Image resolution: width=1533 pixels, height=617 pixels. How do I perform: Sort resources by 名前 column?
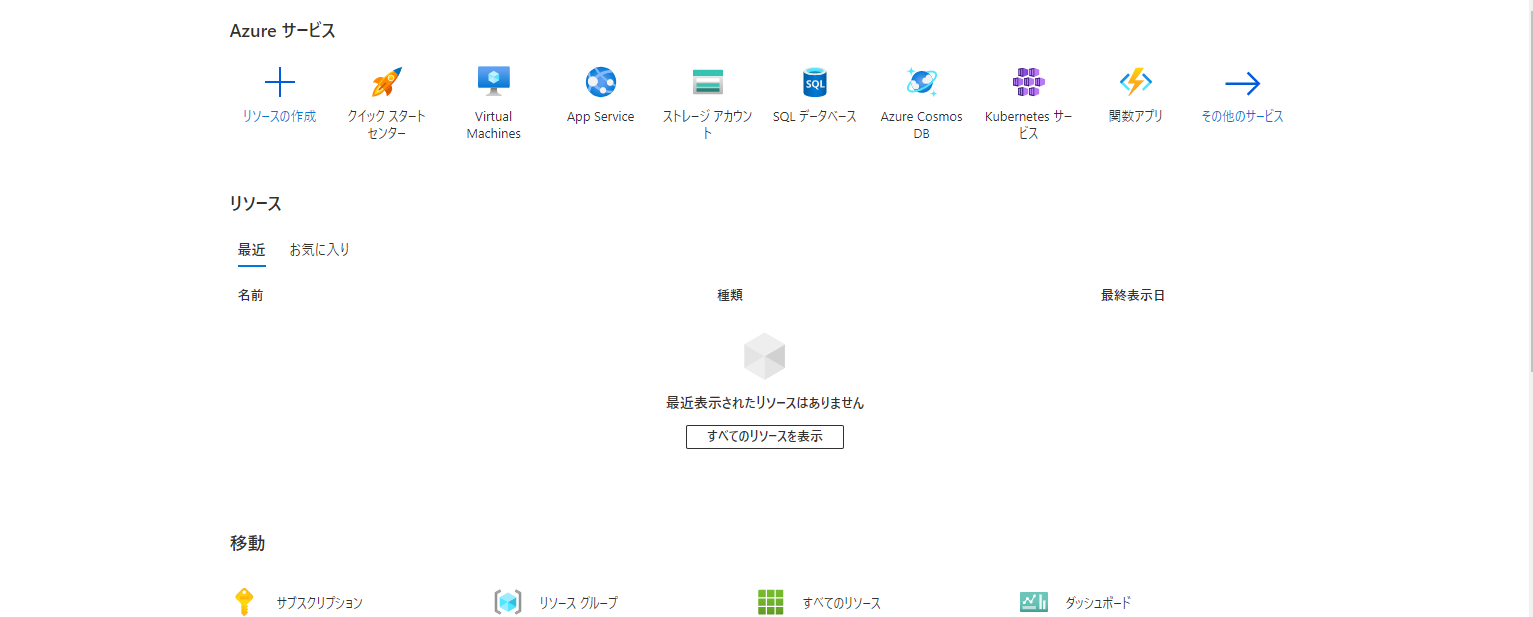pyautogui.click(x=250, y=294)
